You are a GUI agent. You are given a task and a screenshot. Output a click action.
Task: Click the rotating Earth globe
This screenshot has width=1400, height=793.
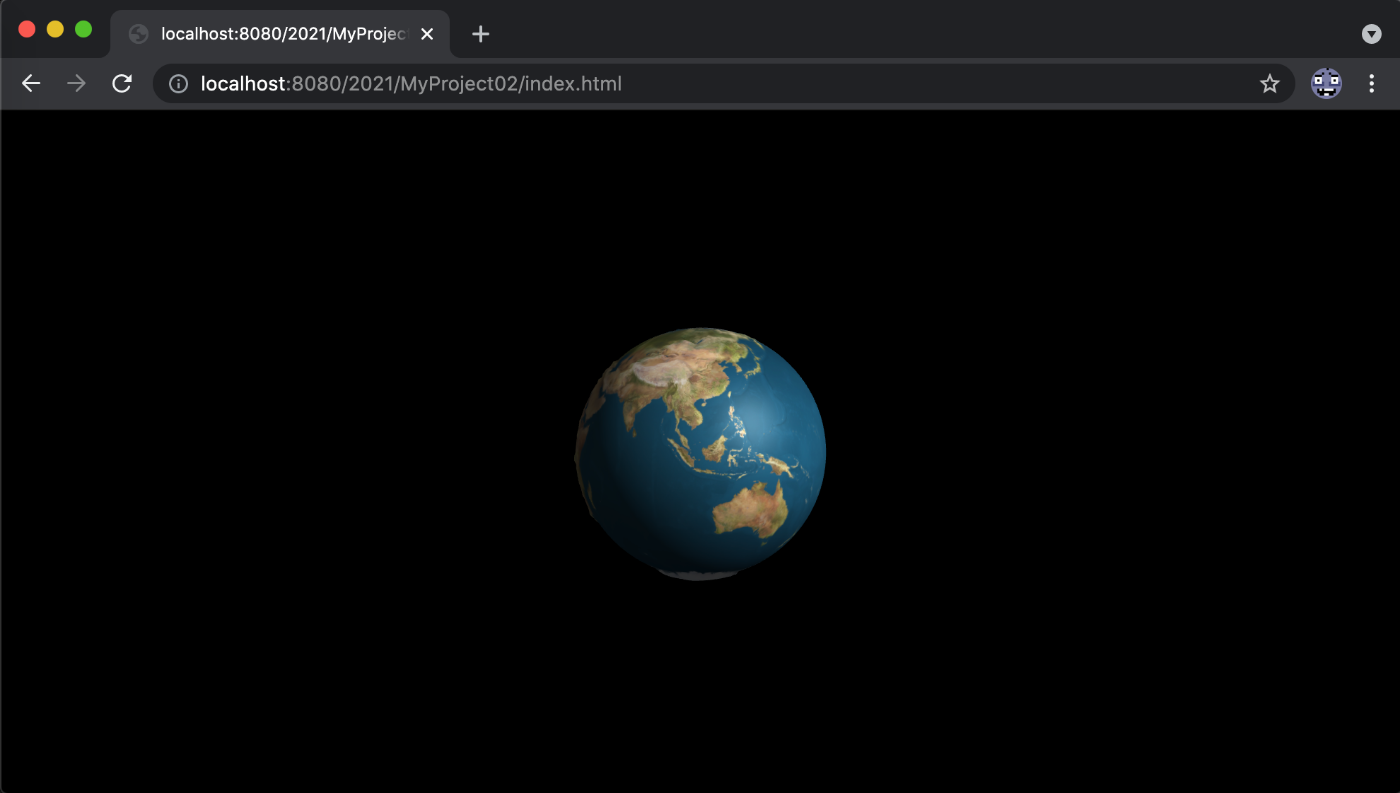point(700,450)
